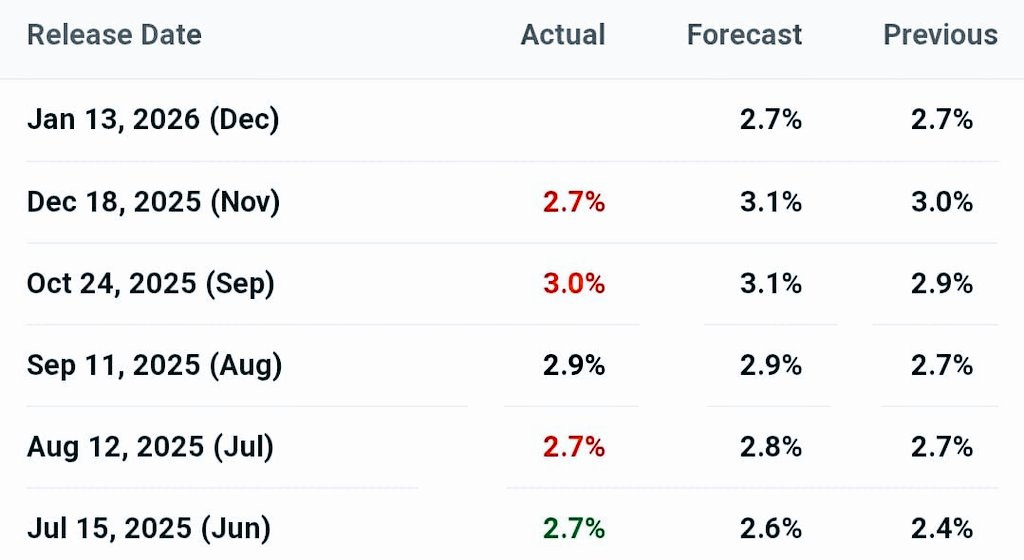Click the previous value for Oct 24, 2025
This screenshot has height=560, width=1024.
(x=942, y=284)
